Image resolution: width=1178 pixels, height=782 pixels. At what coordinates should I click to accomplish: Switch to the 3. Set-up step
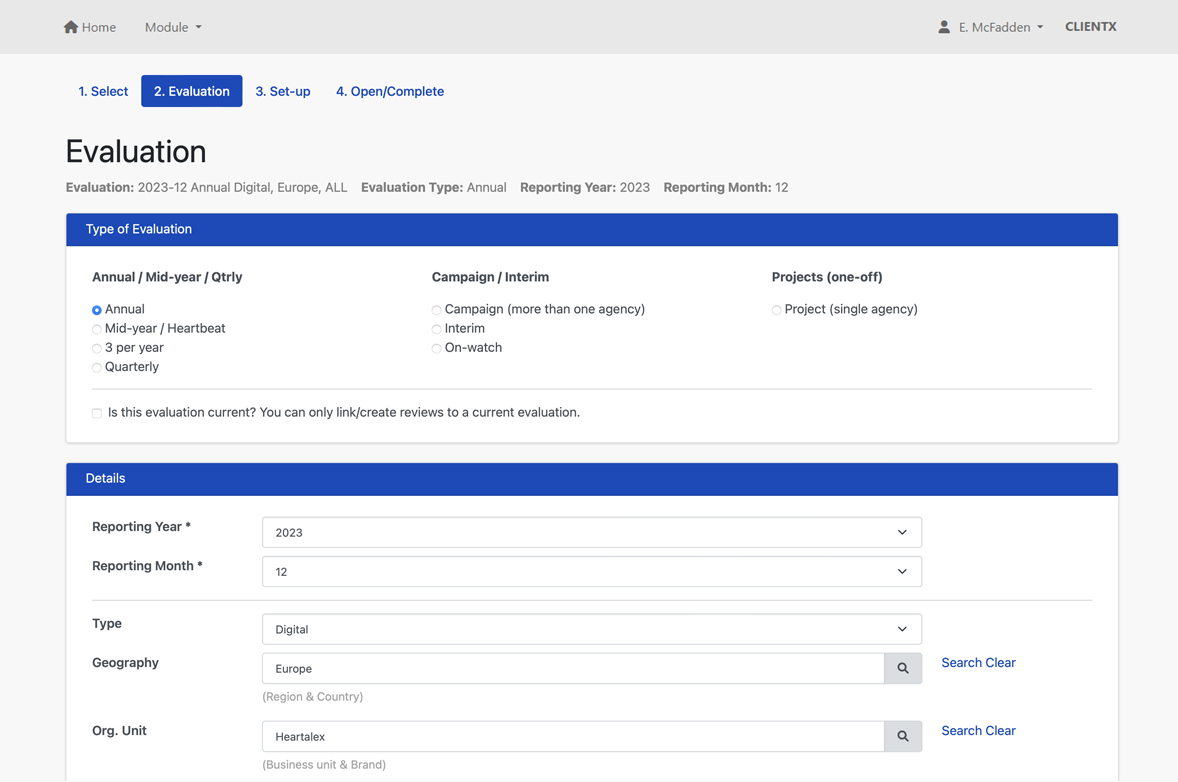tap(282, 91)
